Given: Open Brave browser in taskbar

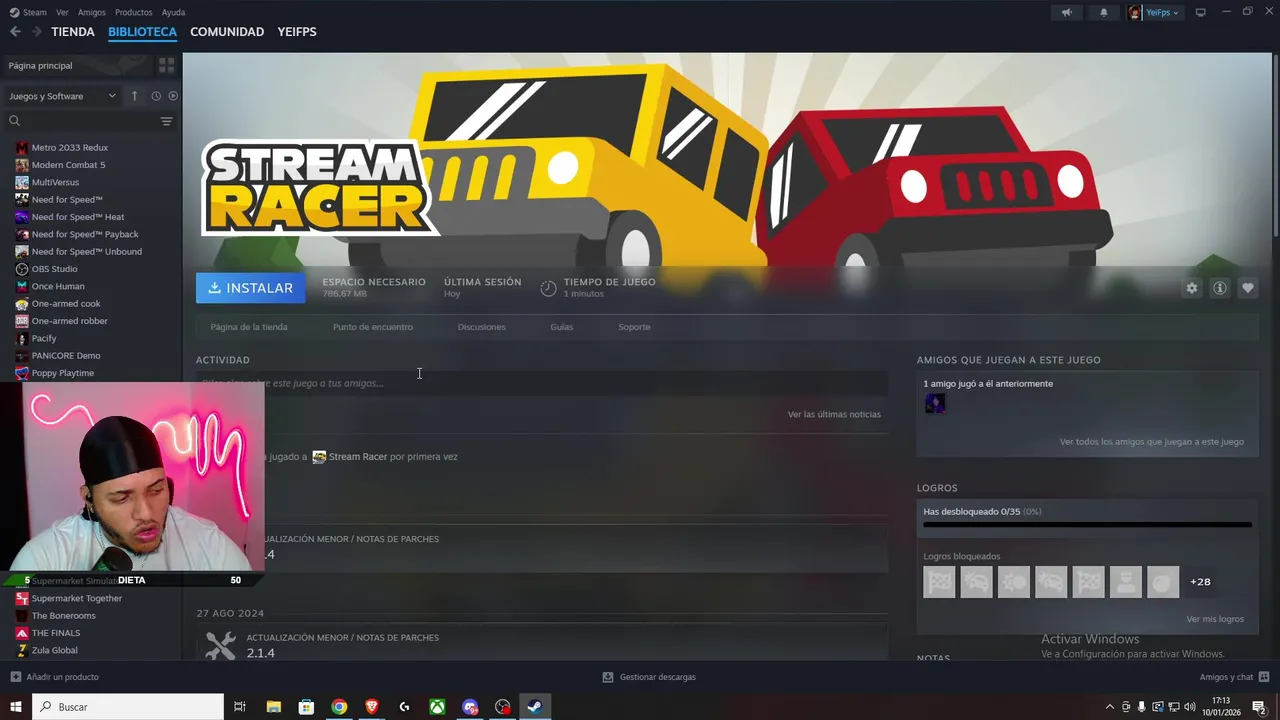Looking at the screenshot, I should click(372, 707).
